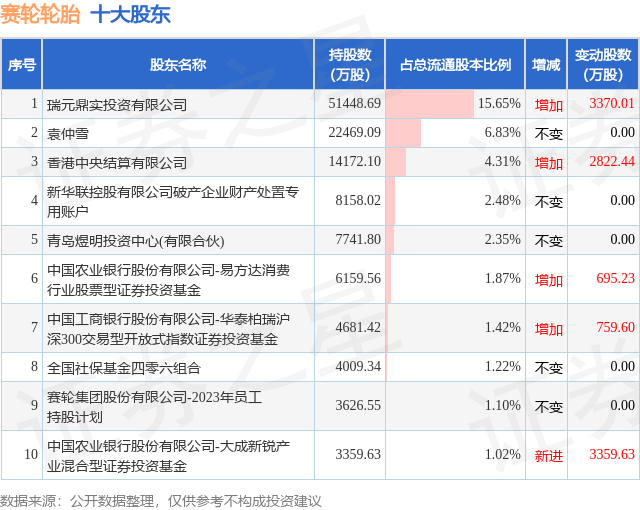Viewport: 640px width, 510px height.
Task: Click the 易方达消费行业股票型证券投资基金 shareholder
Action: pyautogui.click(x=168, y=279)
